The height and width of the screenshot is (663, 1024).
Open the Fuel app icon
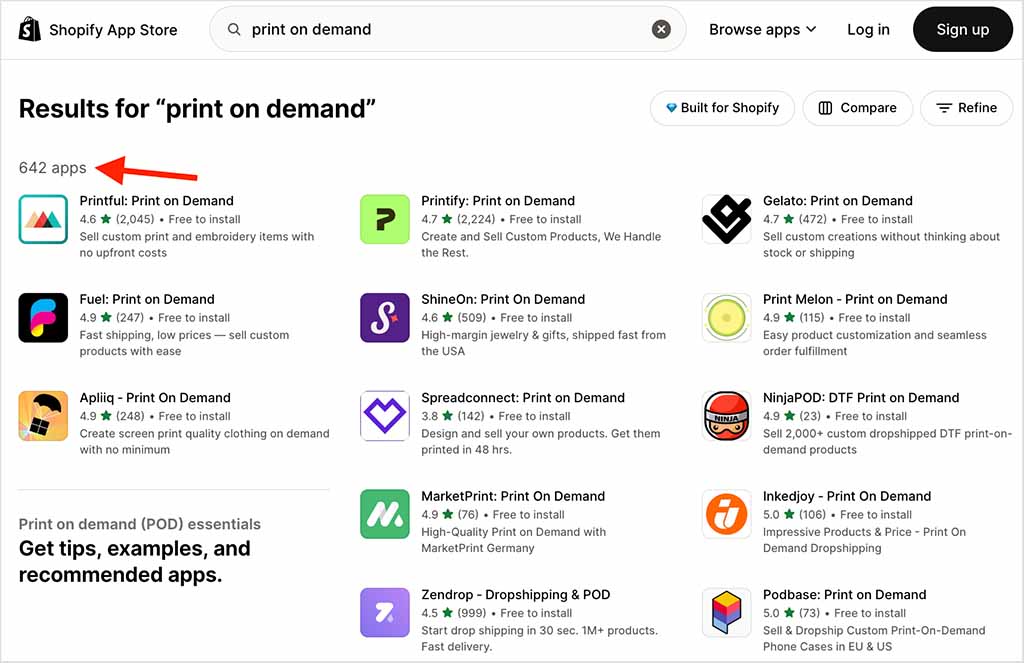pyautogui.click(x=43, y=317)
